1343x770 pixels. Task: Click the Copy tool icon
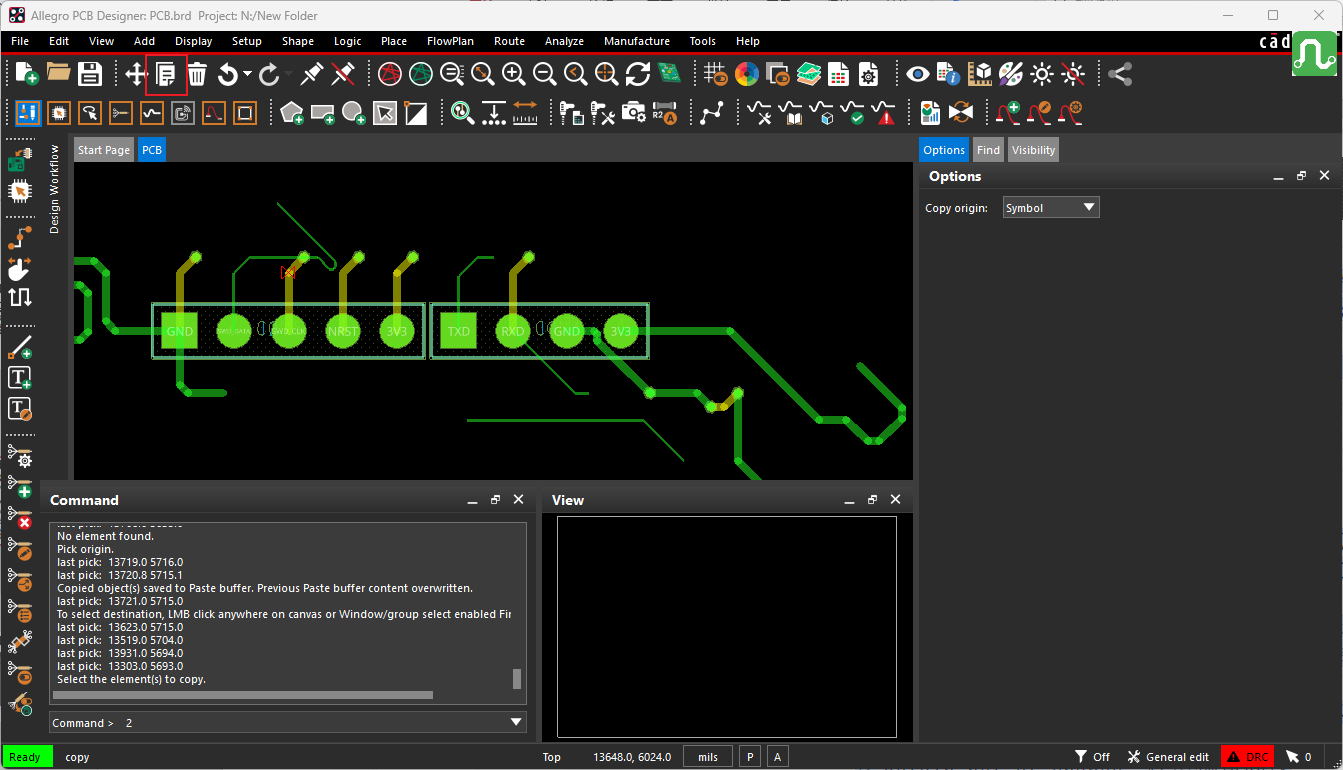(166, 74)
